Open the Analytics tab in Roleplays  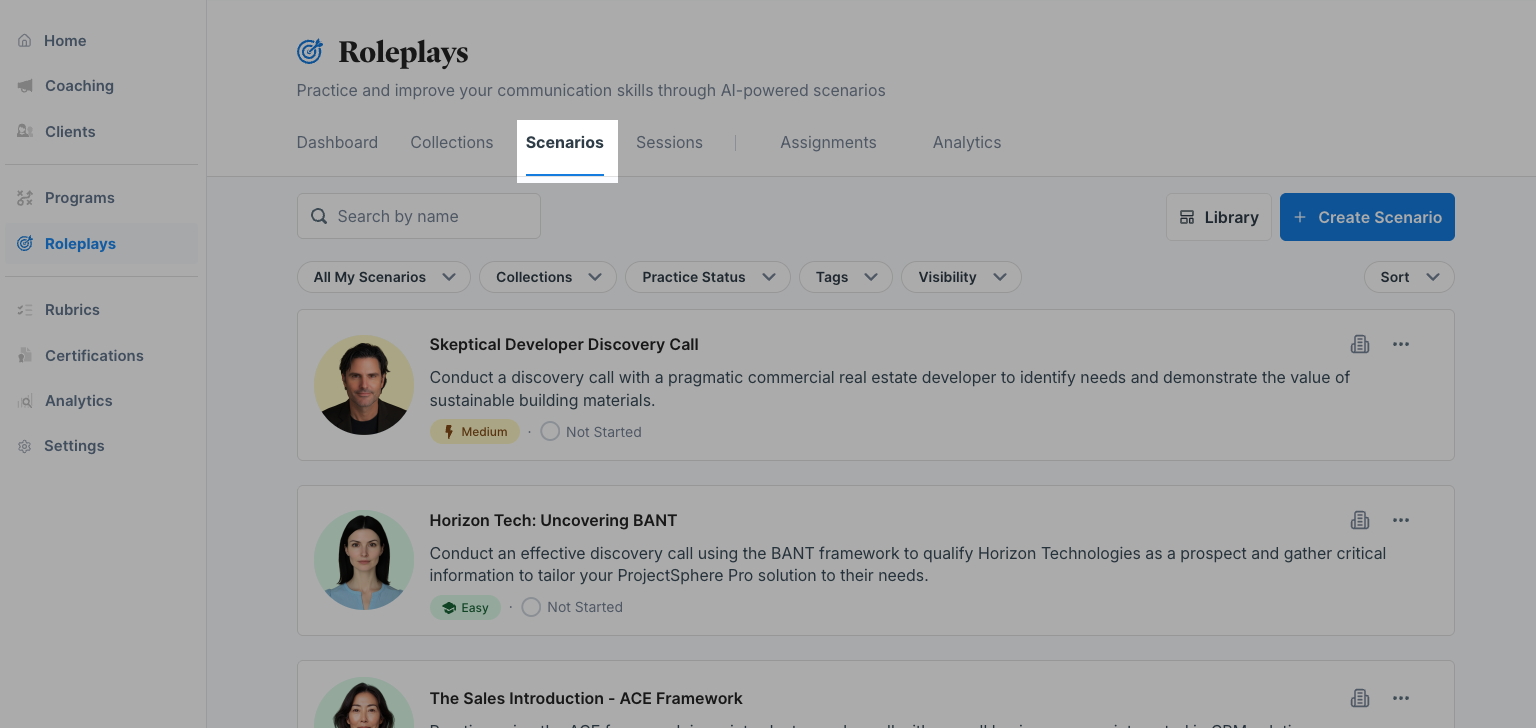pos(967,142)
